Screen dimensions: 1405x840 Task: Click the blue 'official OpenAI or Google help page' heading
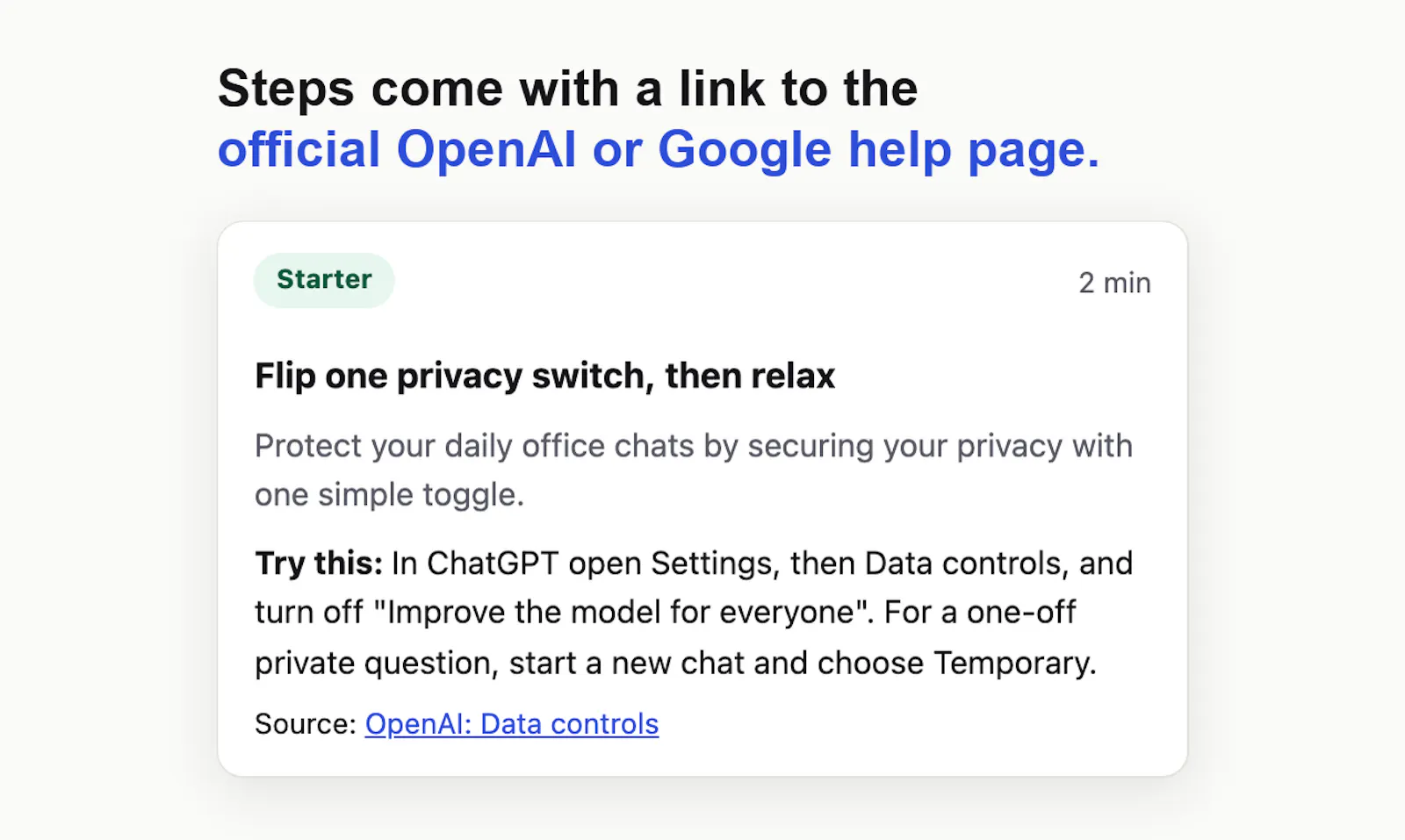659,149
